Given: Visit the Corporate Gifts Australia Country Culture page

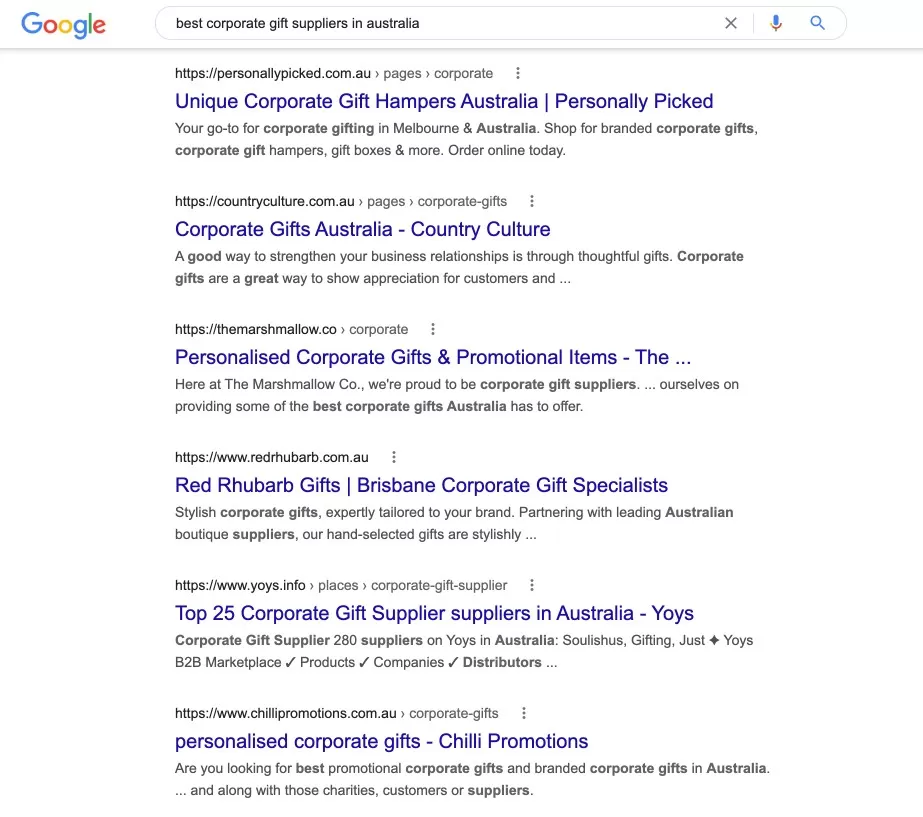Looking at the screenshot, I should click(x=362, y=229).
